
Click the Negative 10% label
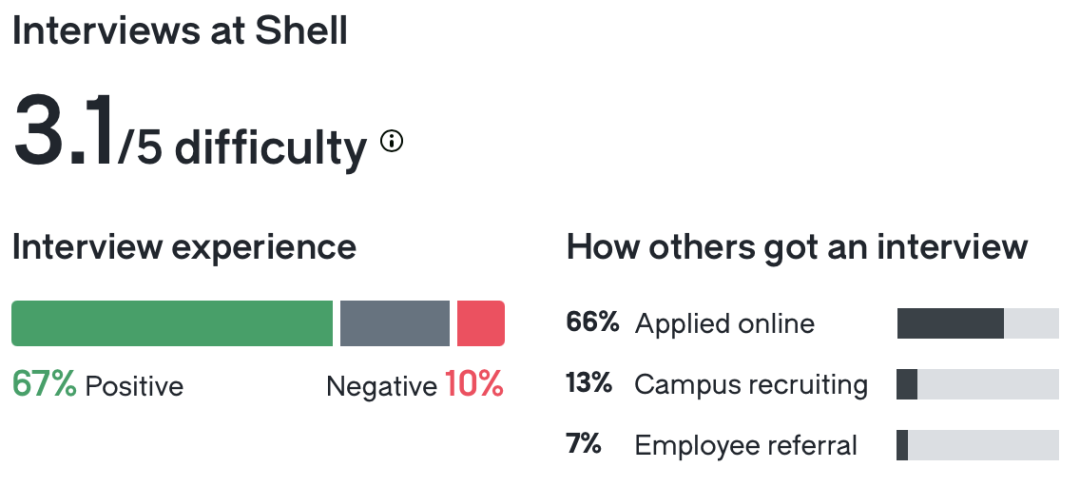[x=415, y=385]
